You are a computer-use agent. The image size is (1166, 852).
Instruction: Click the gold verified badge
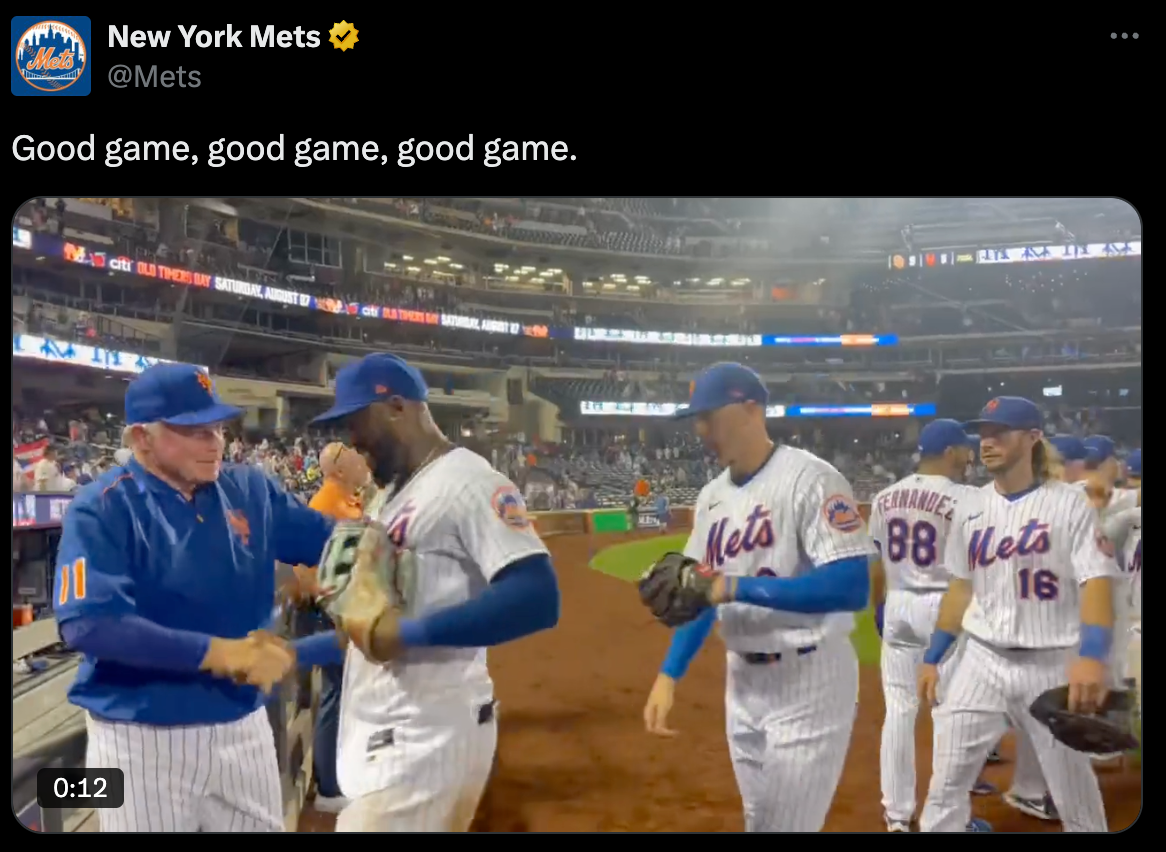tap(344, 36)
